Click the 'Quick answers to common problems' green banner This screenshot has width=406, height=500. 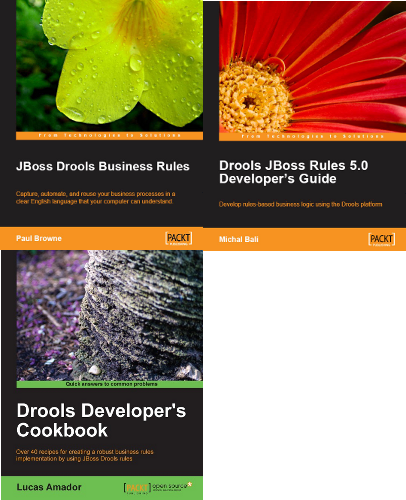[110, 384]
